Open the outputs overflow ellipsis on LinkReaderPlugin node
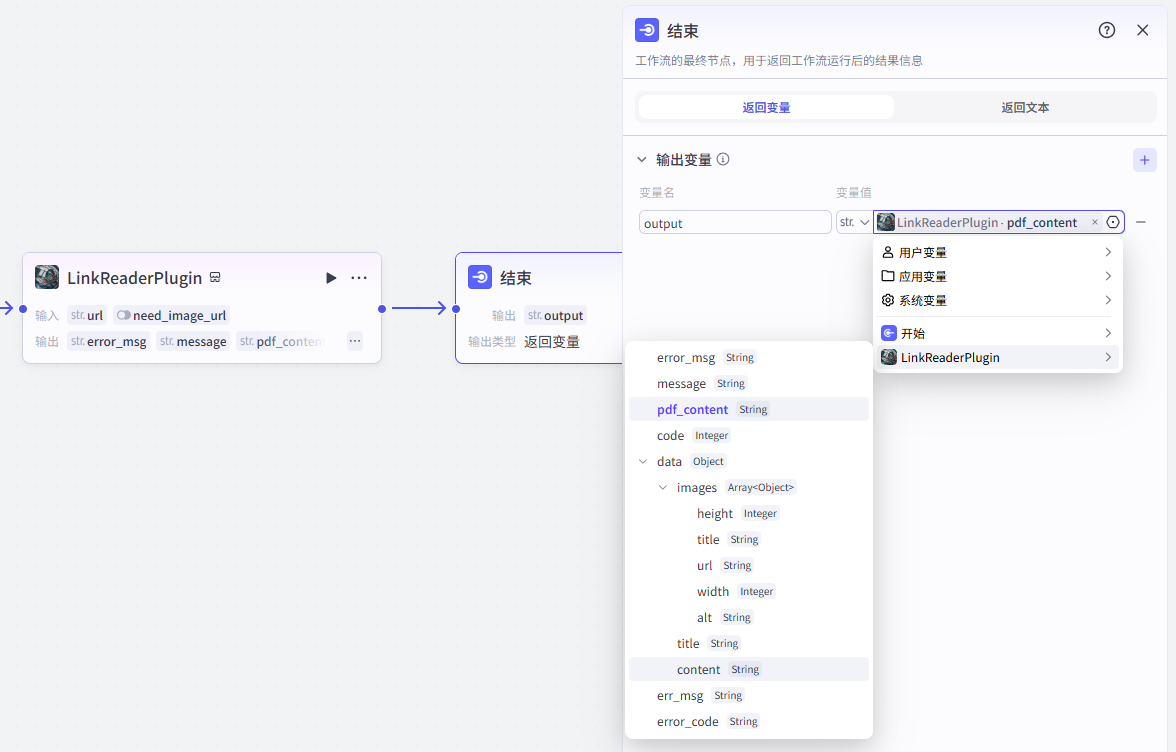The height and width of the screenshot is (752, 1176). click(x=355, y=341)
